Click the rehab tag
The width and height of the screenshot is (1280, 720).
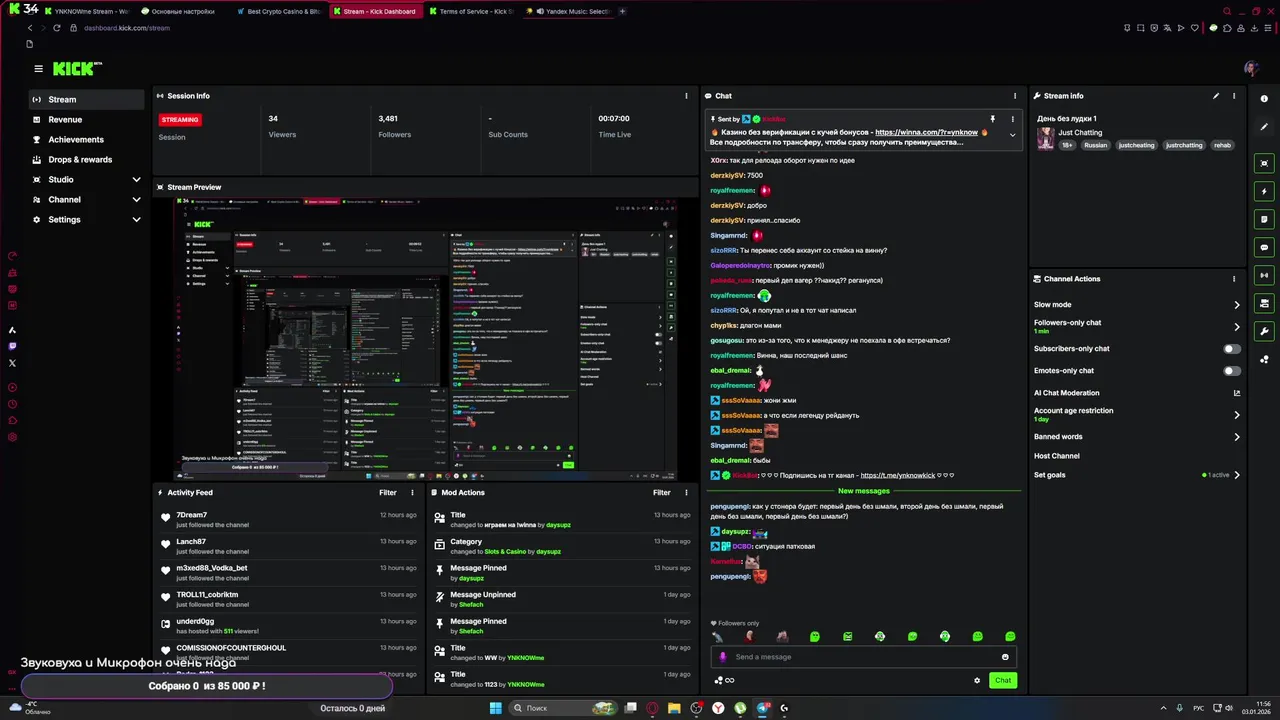click(1222, 145)
